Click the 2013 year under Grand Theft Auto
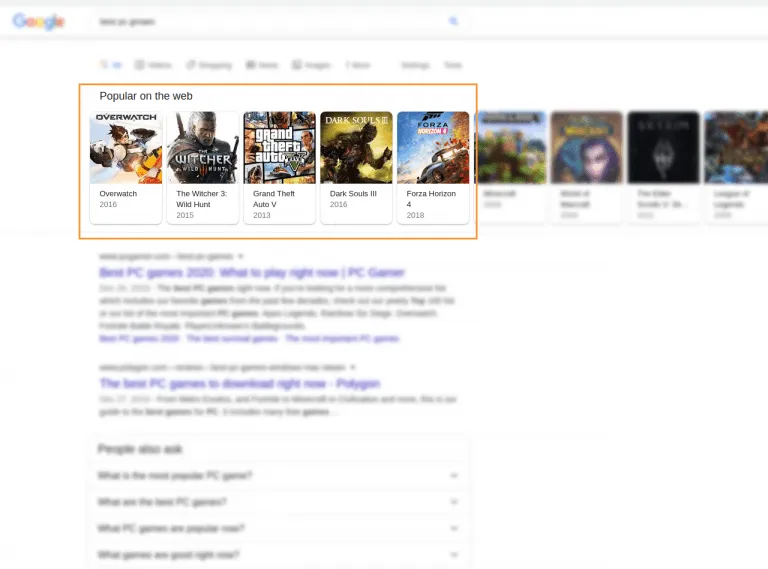This screenshot has height=569, width=768. point(262,215)
